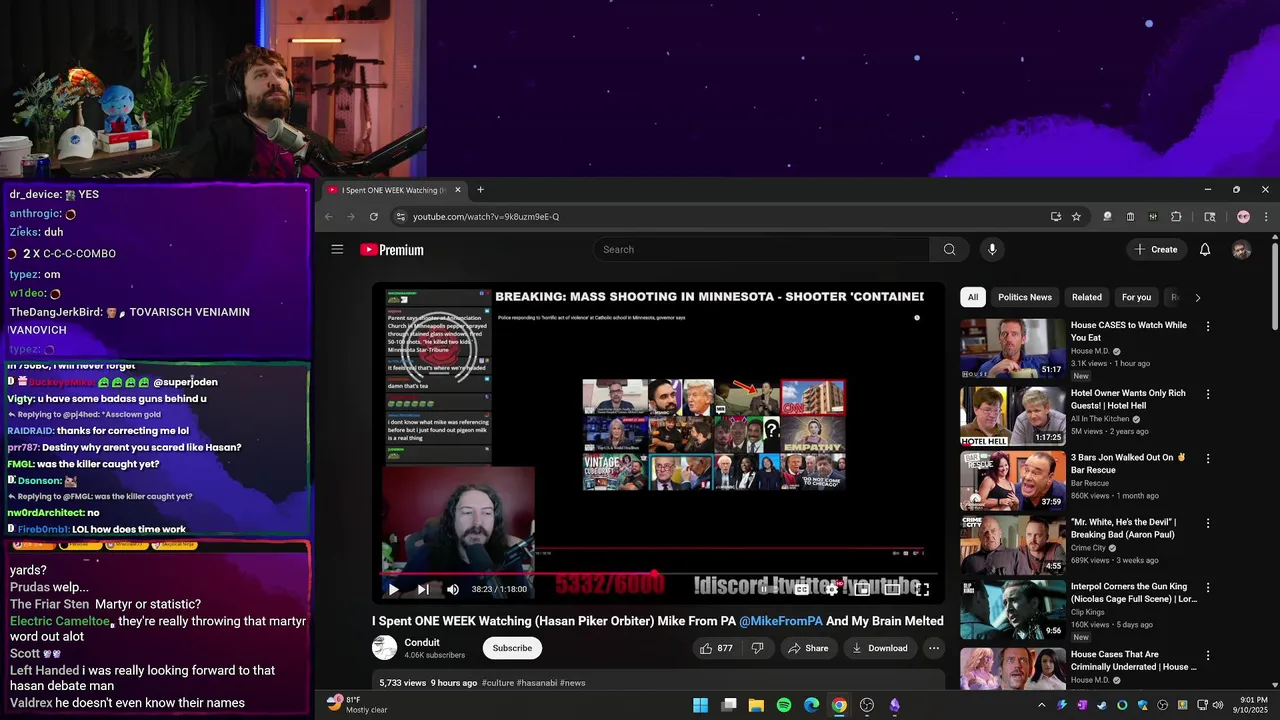Open the @MikeFromPA mention link

pos(781,621)
